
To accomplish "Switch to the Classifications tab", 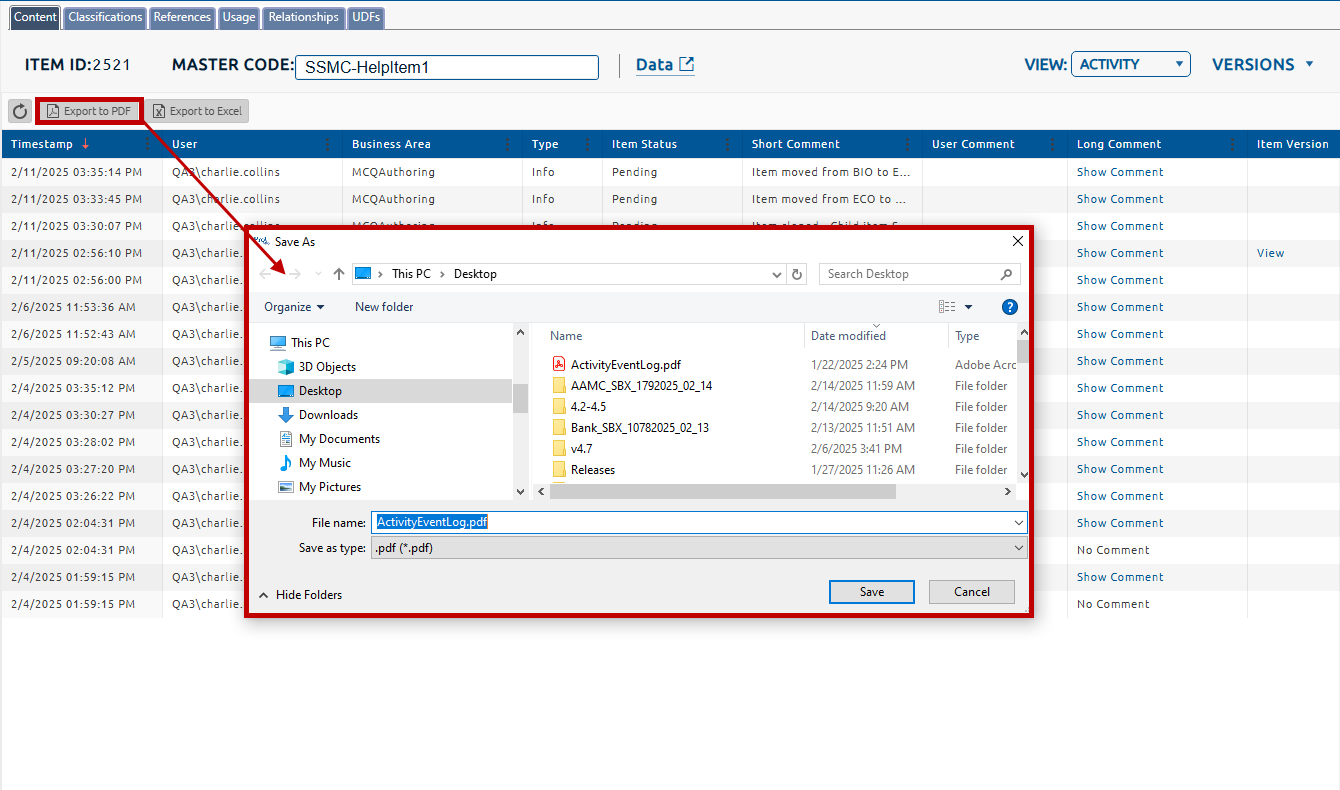I will point(105,17).
